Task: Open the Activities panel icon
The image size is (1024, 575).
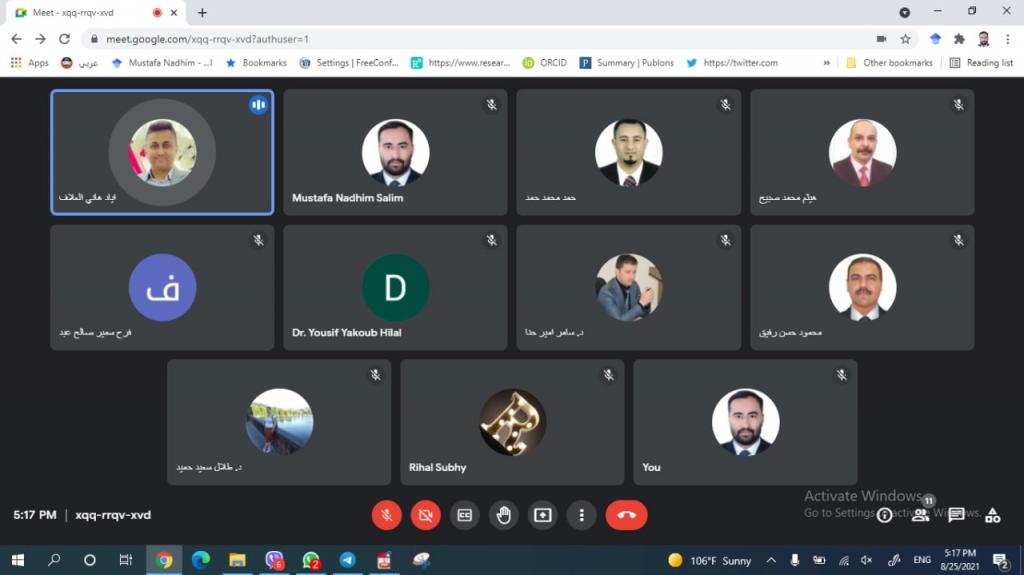Action: click(992, 515)
